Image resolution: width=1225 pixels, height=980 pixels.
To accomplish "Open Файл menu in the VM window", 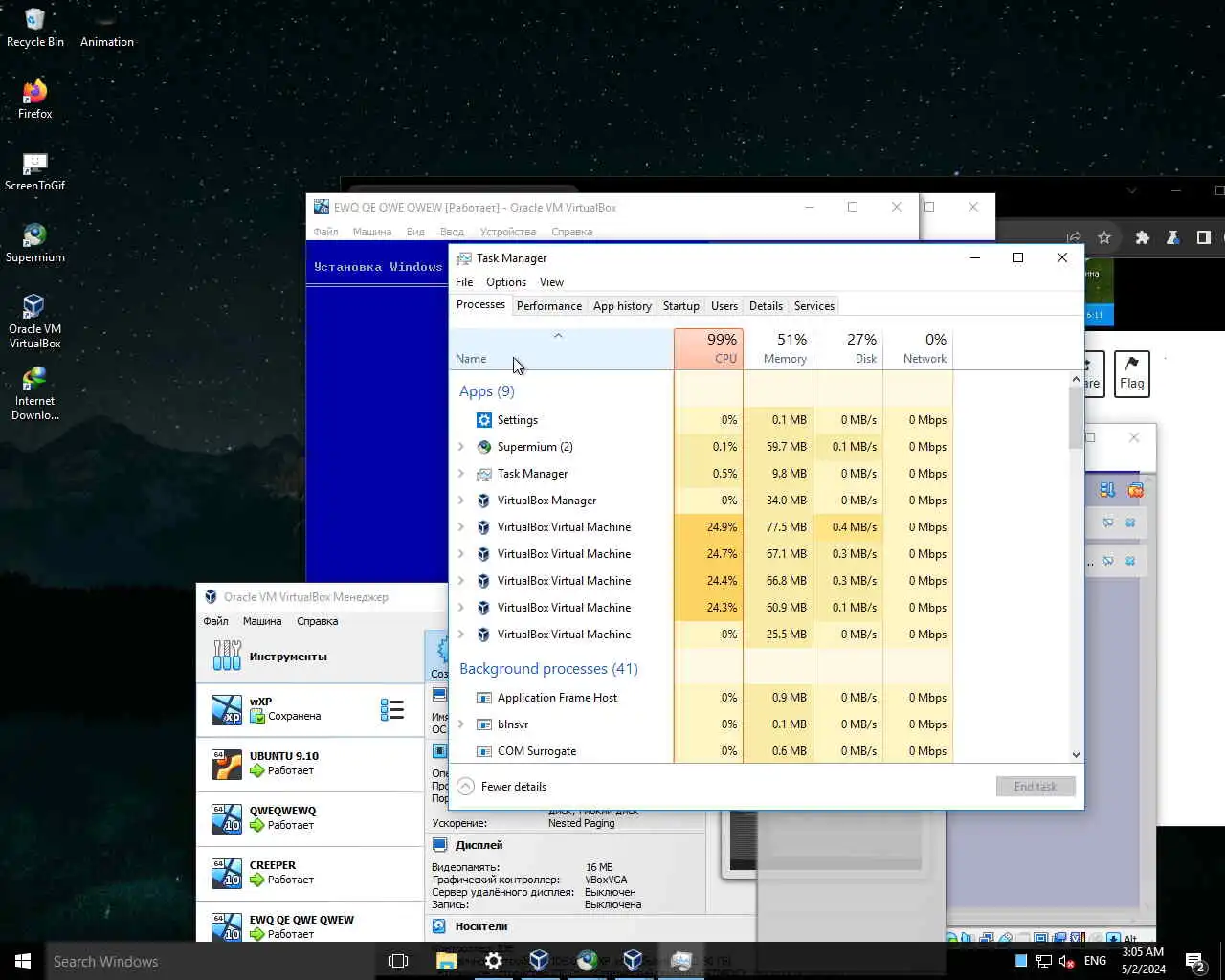I will point(325,232).
